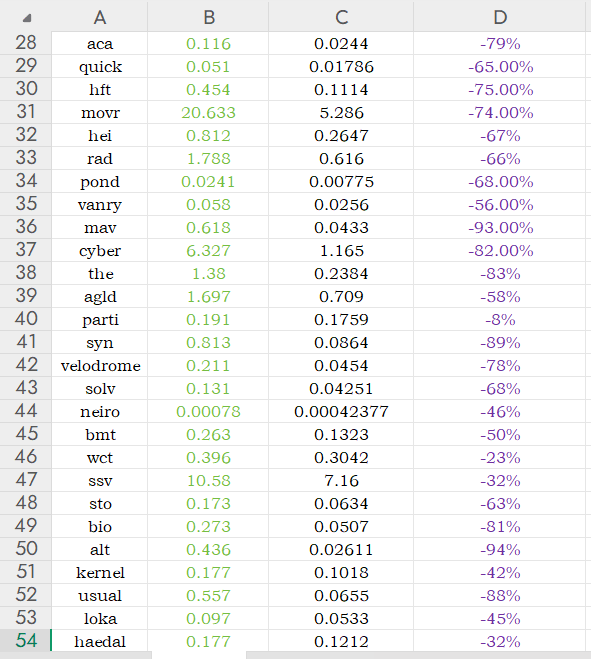Click the parti -8% change cell
Screen dimensions: 591x659
coord(500,319)
